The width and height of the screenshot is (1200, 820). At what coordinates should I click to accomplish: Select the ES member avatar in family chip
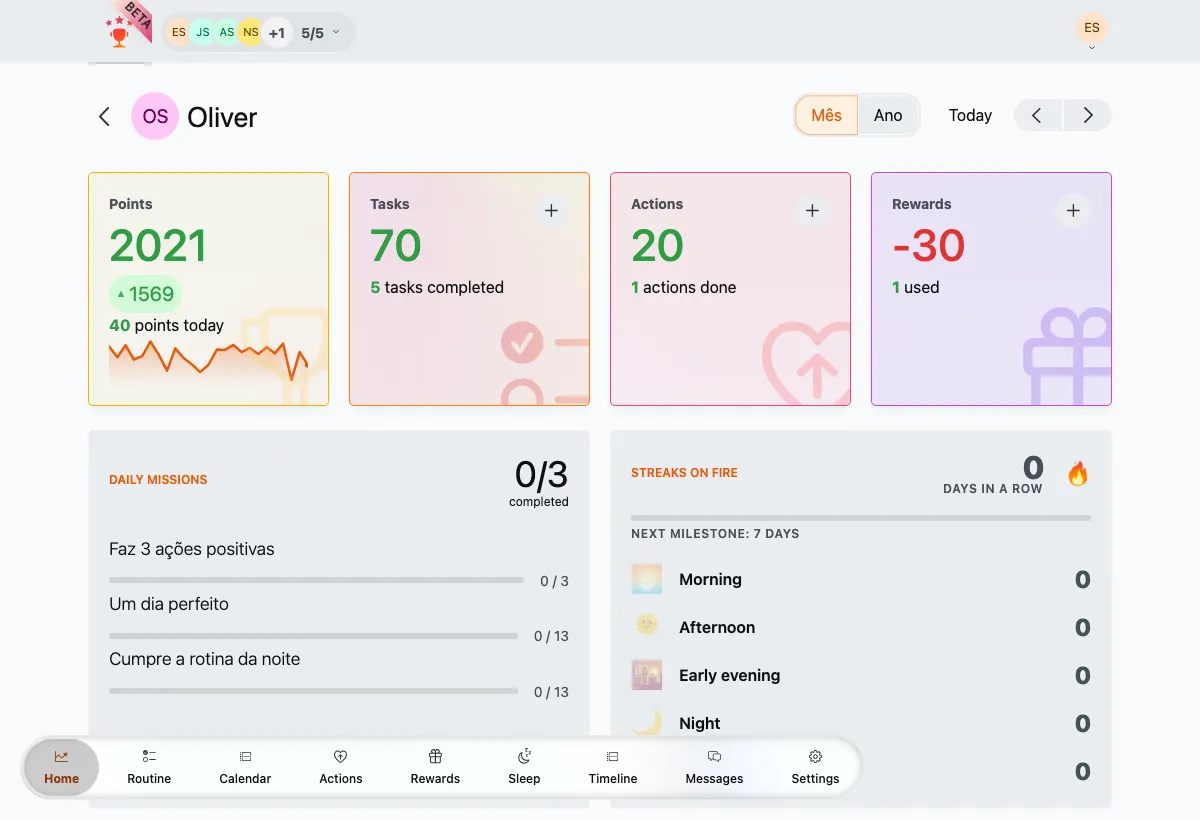pyautogui.click(x=179, y=32)
